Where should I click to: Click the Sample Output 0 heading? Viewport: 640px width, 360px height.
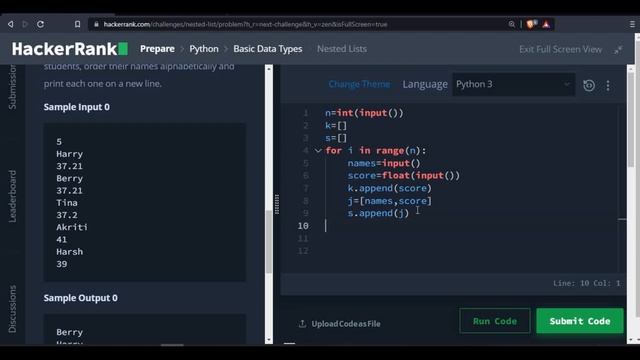click(81, 298)
